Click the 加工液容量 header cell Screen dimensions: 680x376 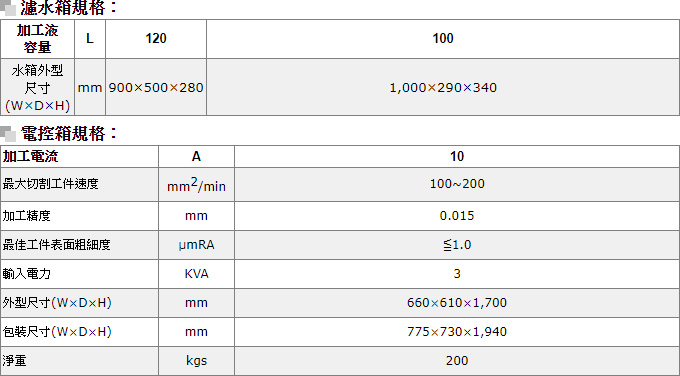(x=38, y=39)
